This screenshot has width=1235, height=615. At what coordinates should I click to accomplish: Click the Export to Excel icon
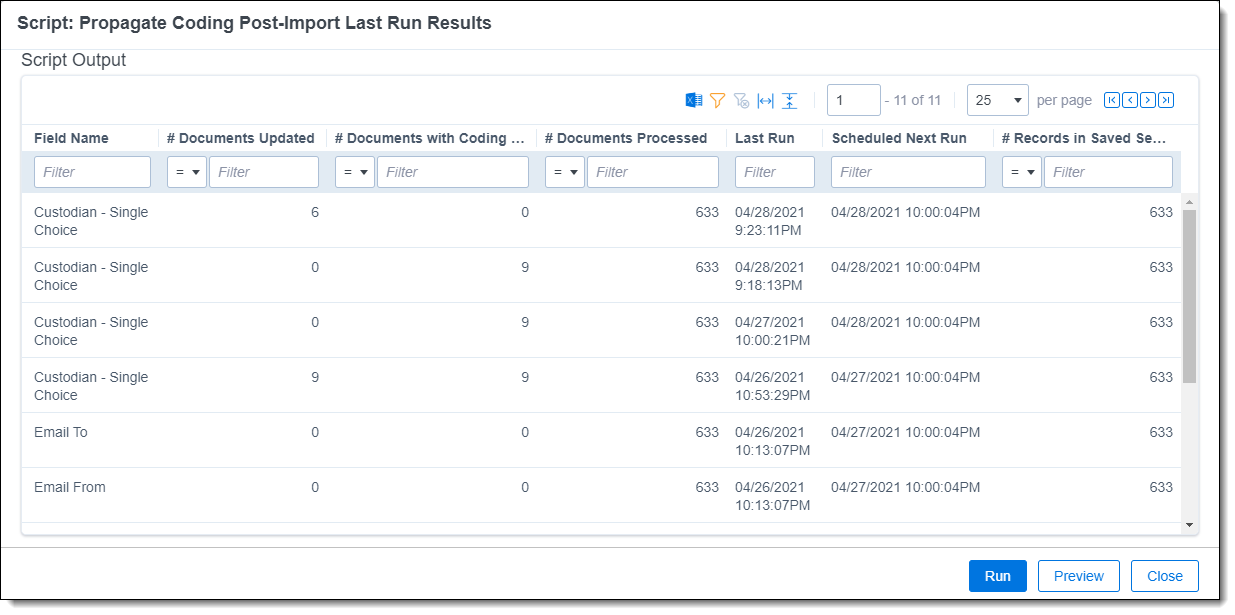(693, 100)
